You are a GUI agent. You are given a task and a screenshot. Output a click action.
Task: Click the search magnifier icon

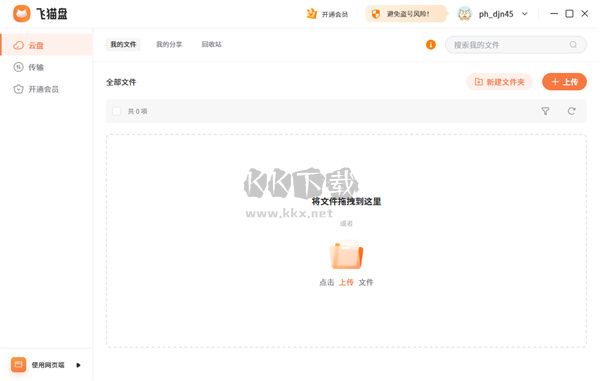click(573, 45)
